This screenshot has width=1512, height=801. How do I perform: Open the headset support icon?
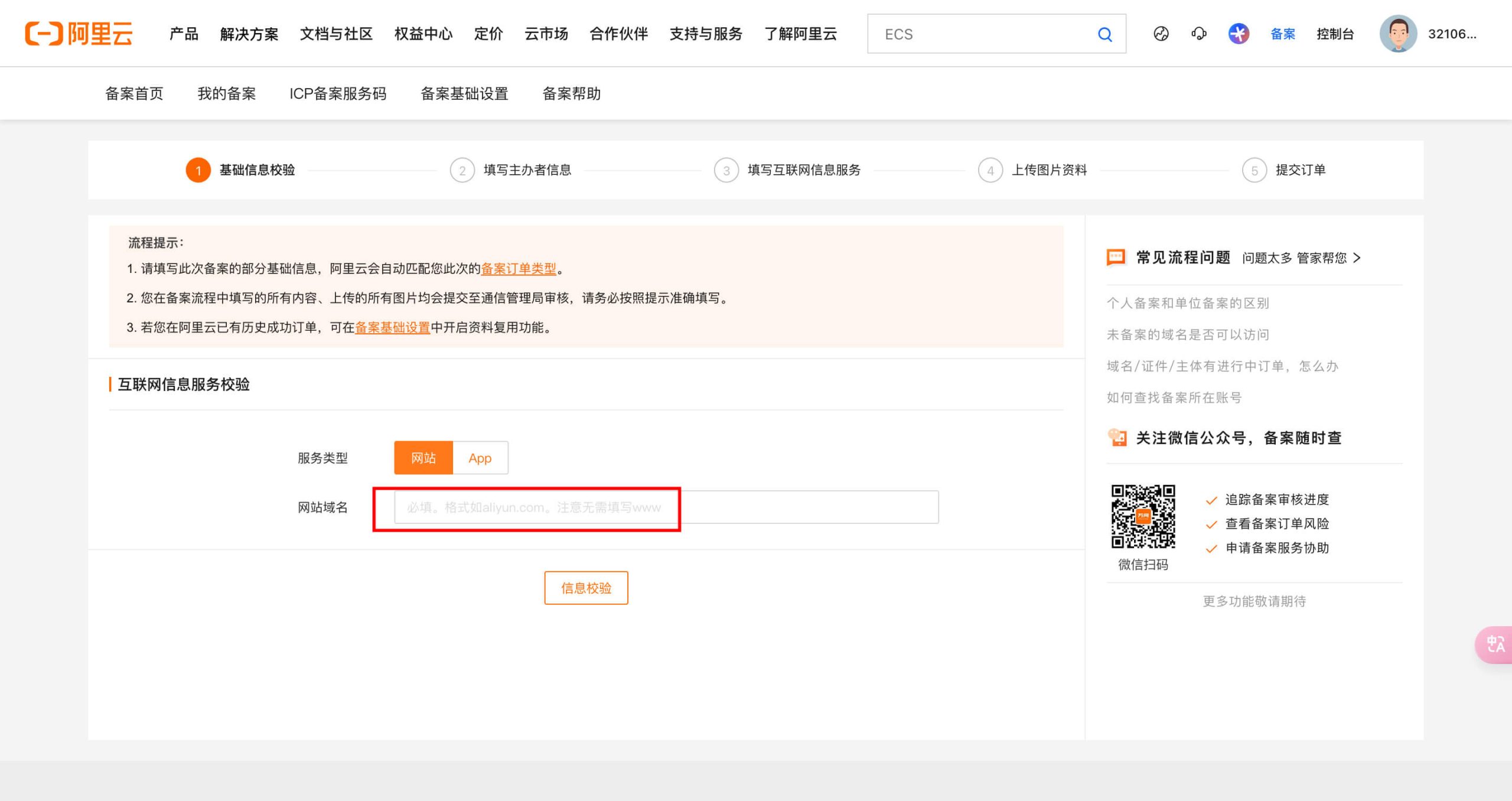pos(1199,34)
